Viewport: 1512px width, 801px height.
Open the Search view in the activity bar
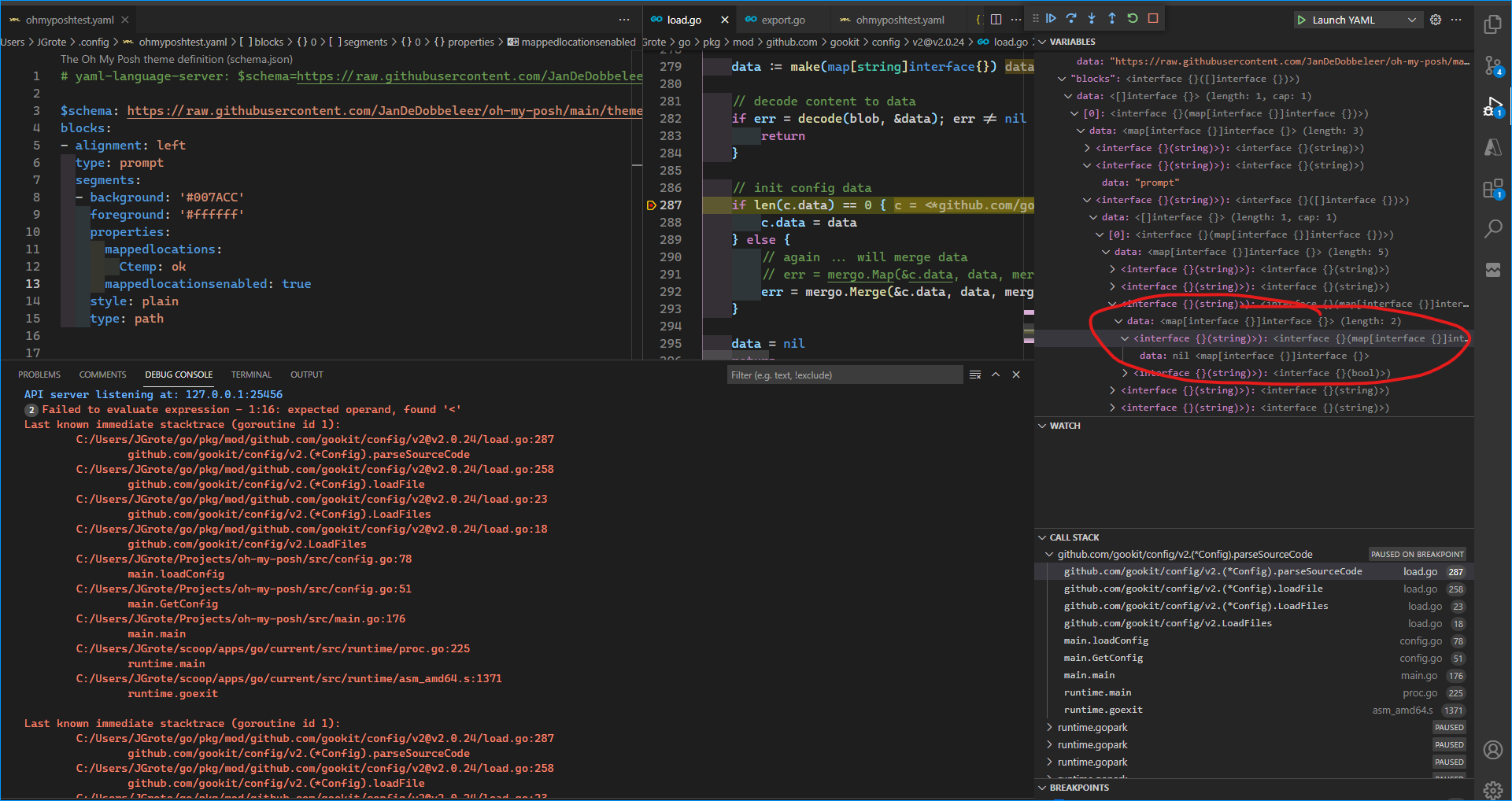[1492, 229]
